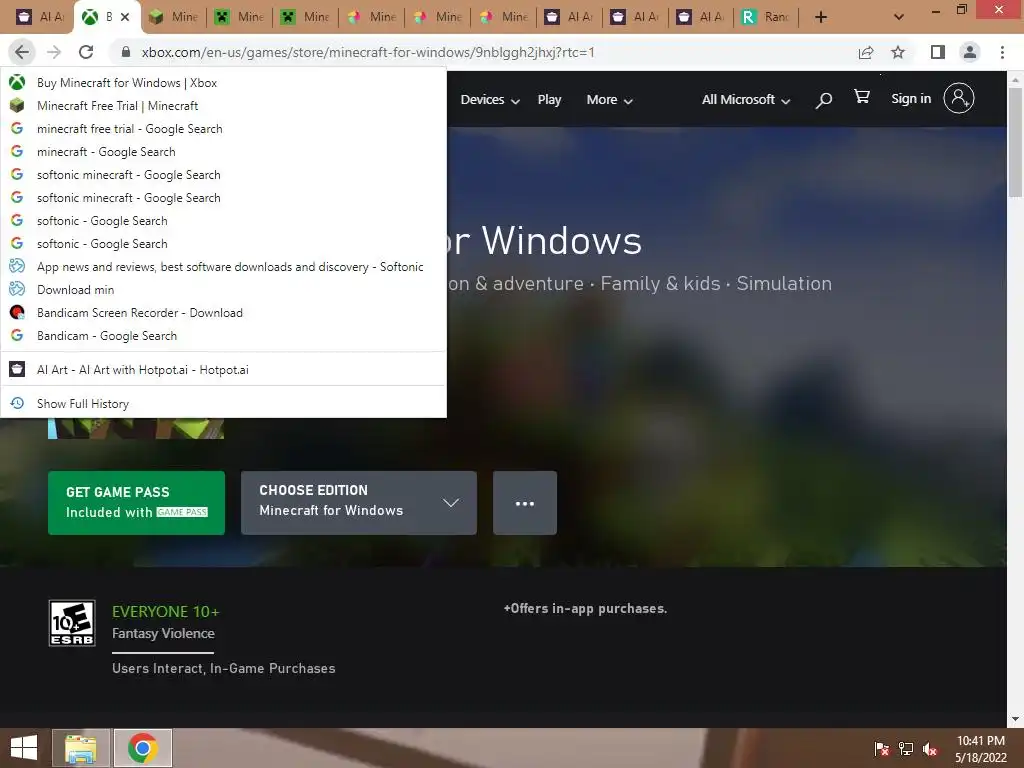Image resolution: width=1024 pixels, height=768 pixels.
Task: Click the browser forward arrow
Action: click(x=54, y=52)
